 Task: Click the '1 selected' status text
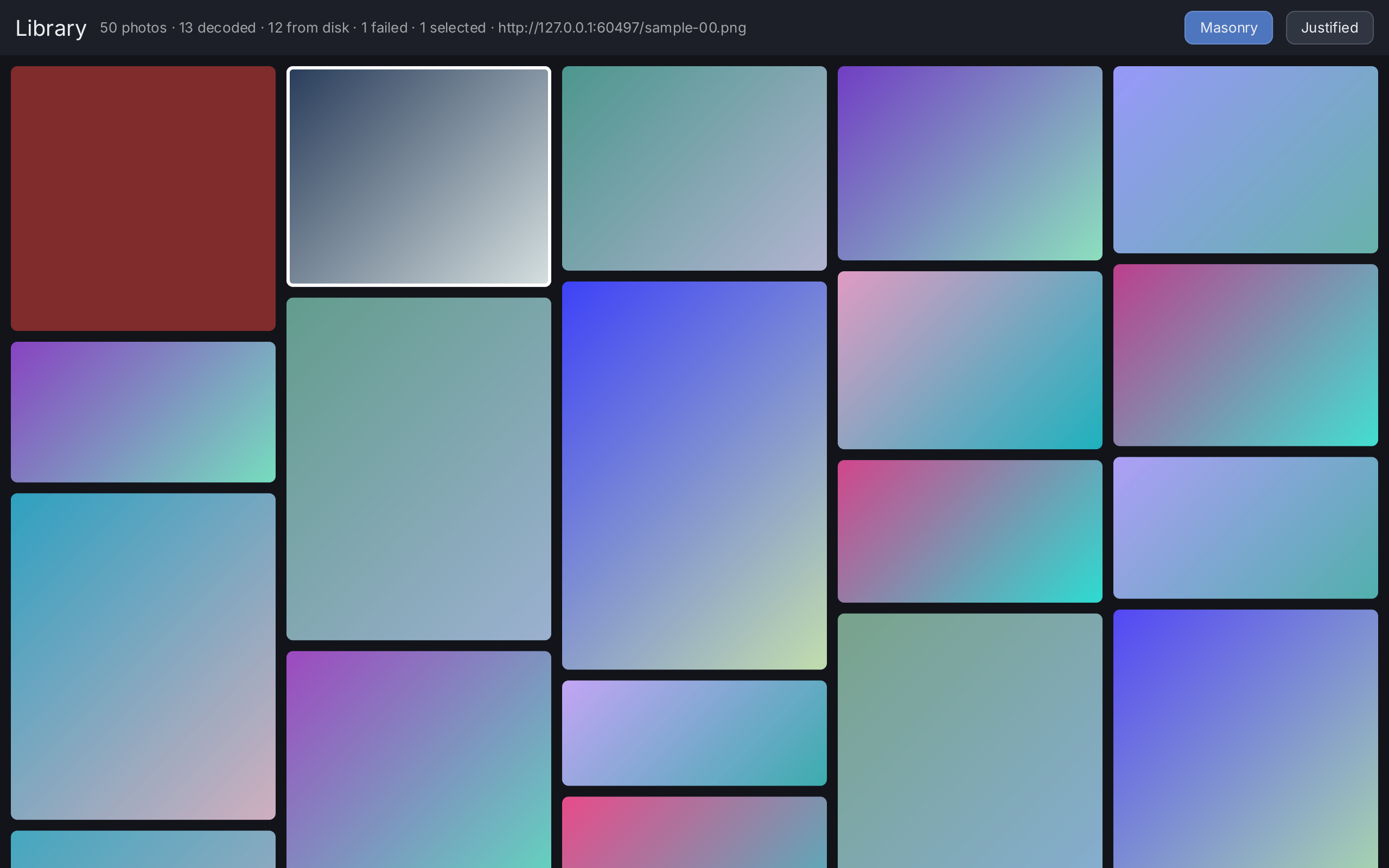pos(453,28)
